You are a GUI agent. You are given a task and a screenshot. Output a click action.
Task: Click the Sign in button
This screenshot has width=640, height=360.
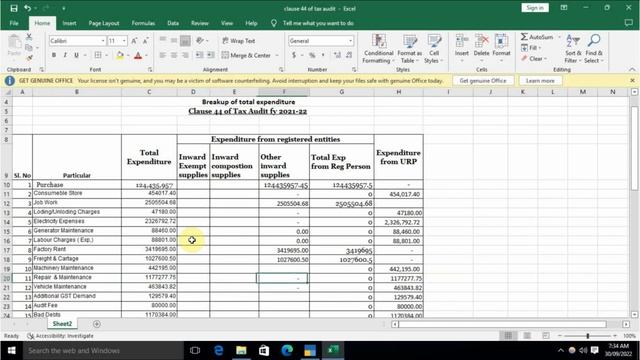(535, 8)
